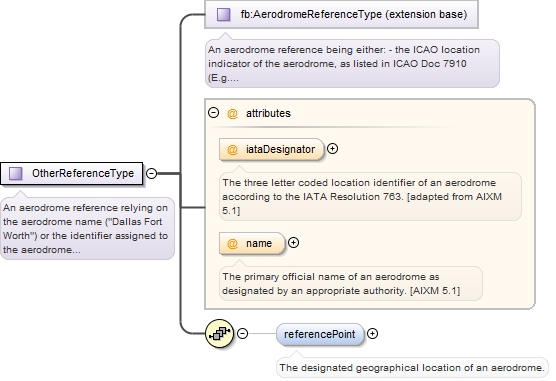
Task: Click the purple square icon in OtherReferenceType
Action: click(x=16, y=173)
